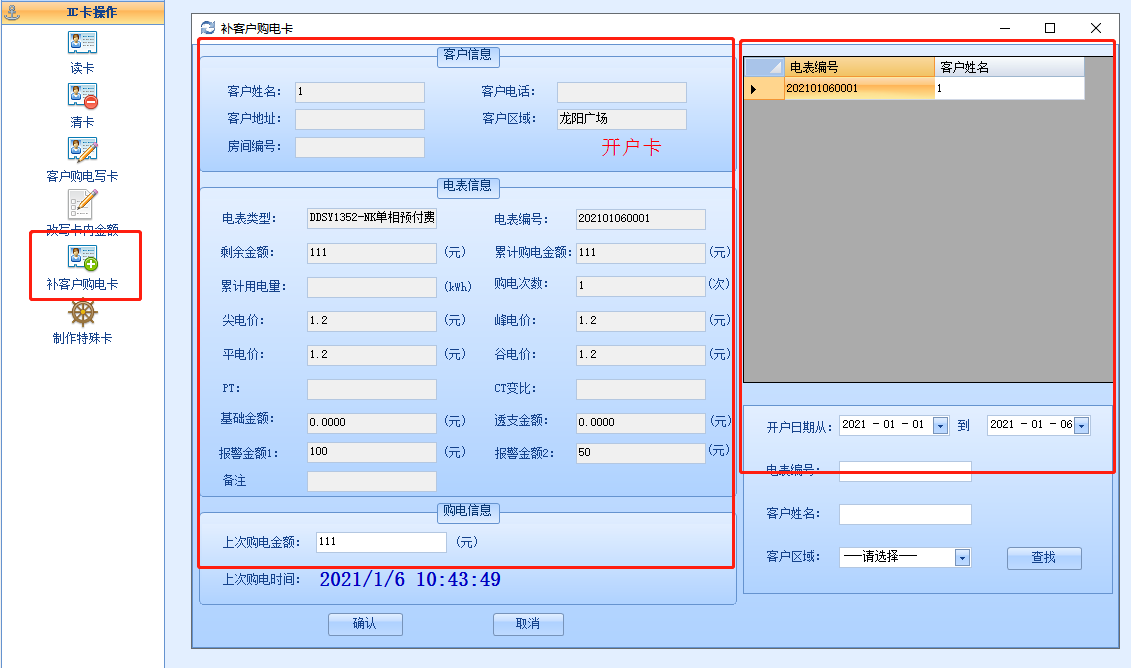Viewport: 1131px width, 668px height.
Task: Click the 电表编号 column header
Action: (x=859, y=67)
